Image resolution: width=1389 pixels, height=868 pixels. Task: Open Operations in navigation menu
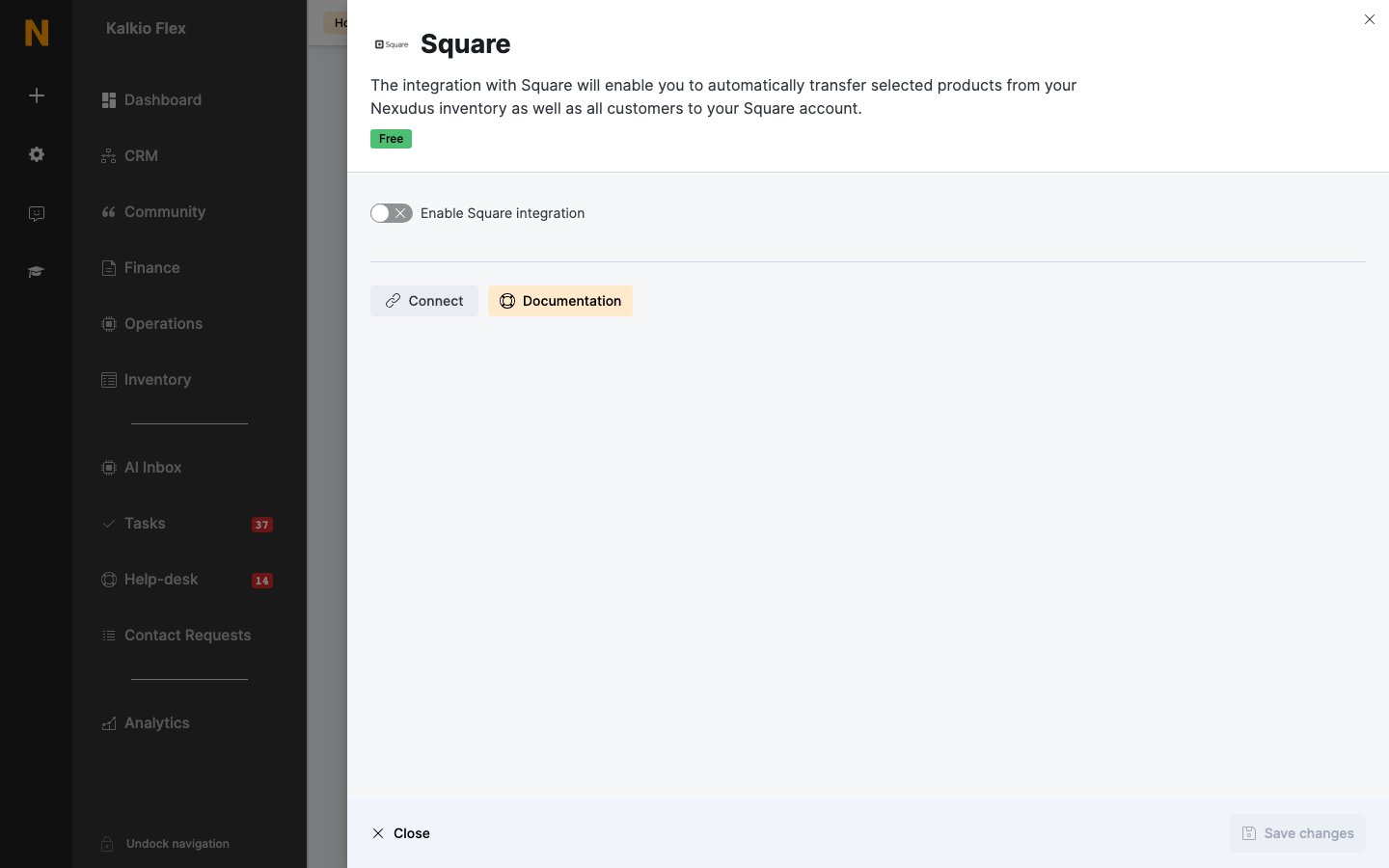(151, 324)
